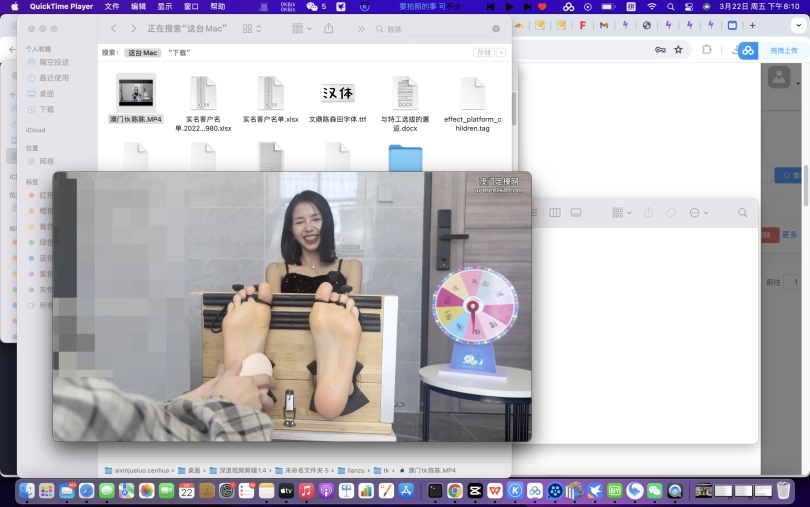Image resolution: width=810 pixels, height=507 pixels.
Task: Click the 存储 button to save search
Action: 484,52
